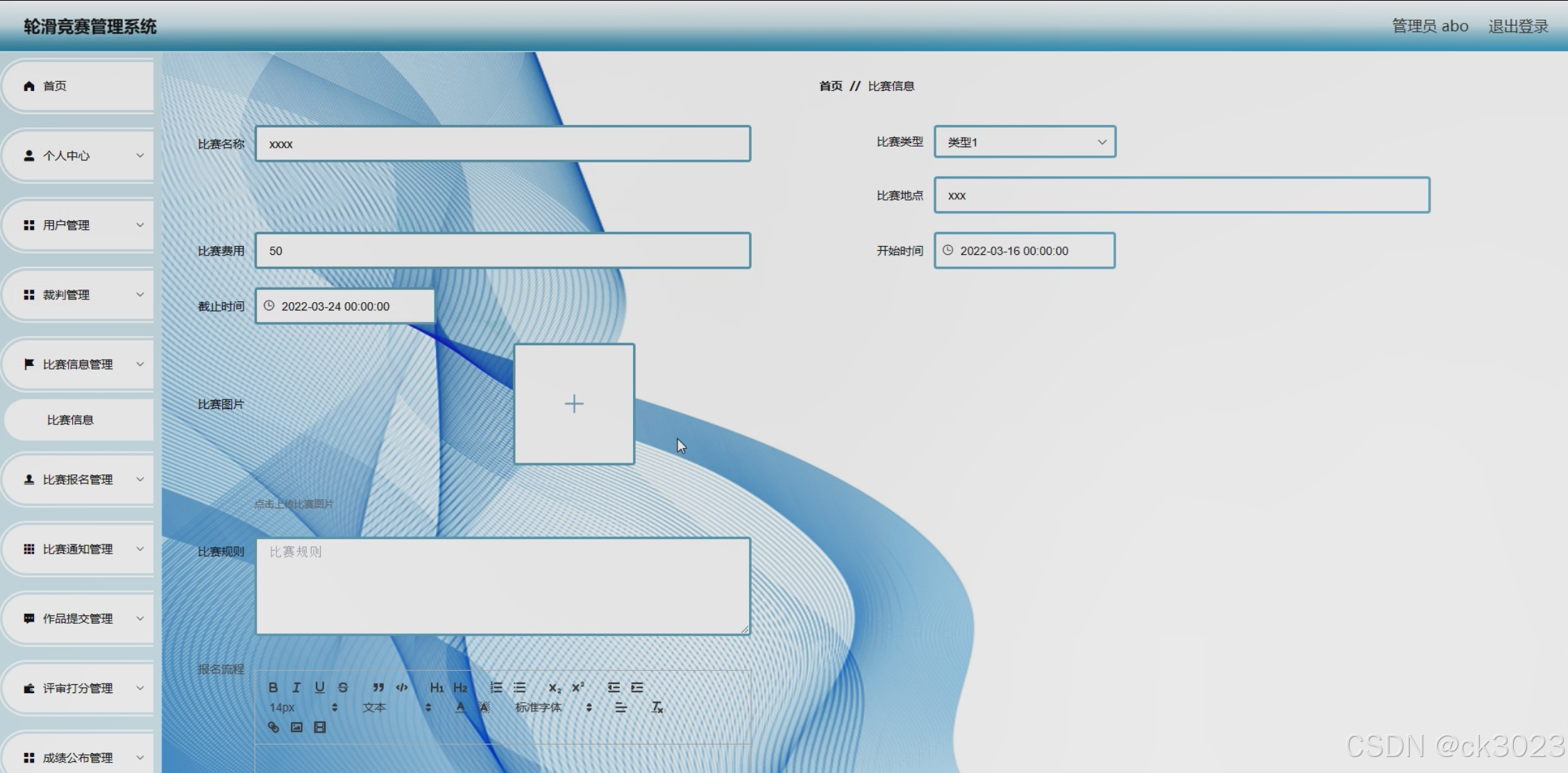Insert a blockquote with quote icon
This screenshot has width=1568, height=773.
click(x=378, y=688)
